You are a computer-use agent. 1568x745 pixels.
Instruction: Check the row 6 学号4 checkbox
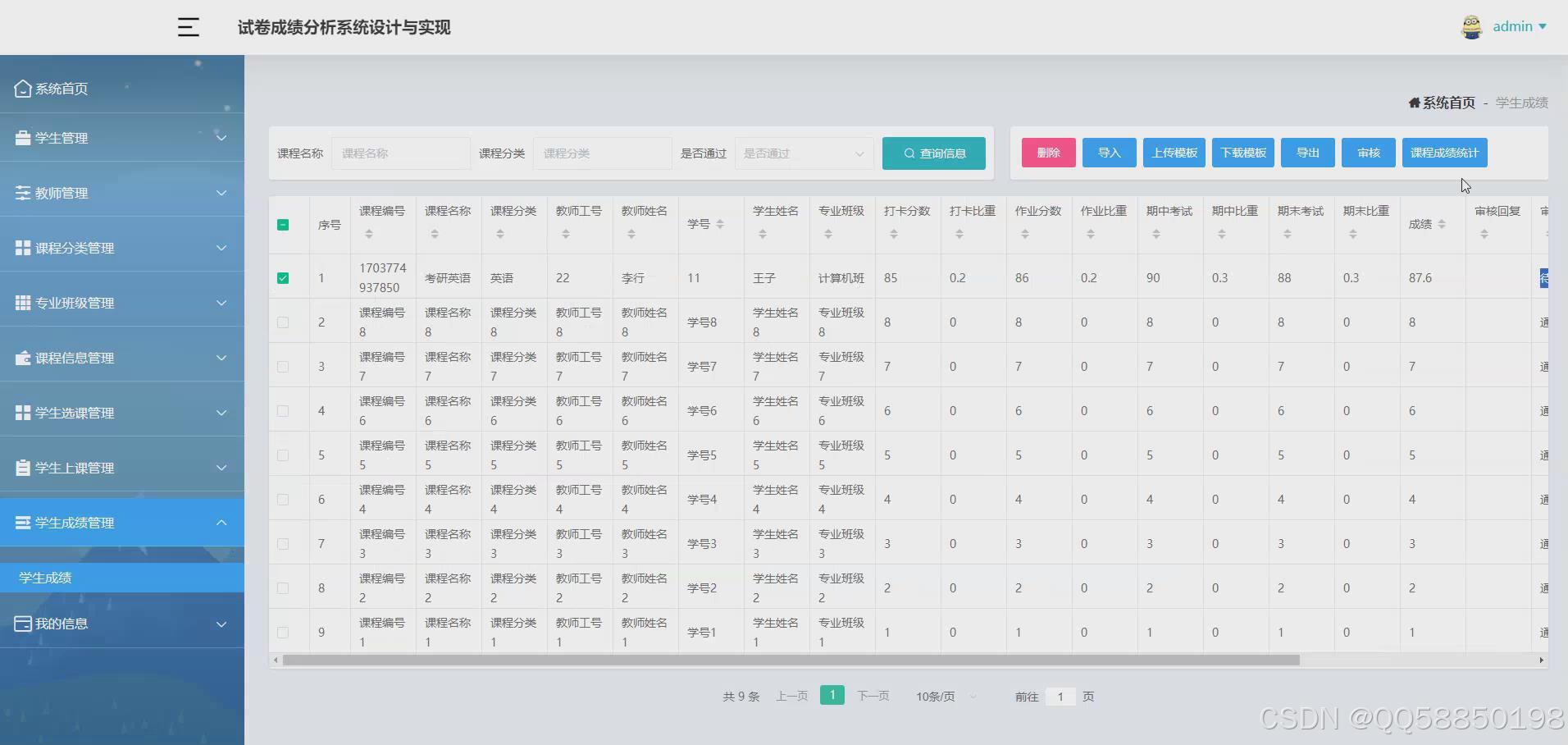coord(283,500)
